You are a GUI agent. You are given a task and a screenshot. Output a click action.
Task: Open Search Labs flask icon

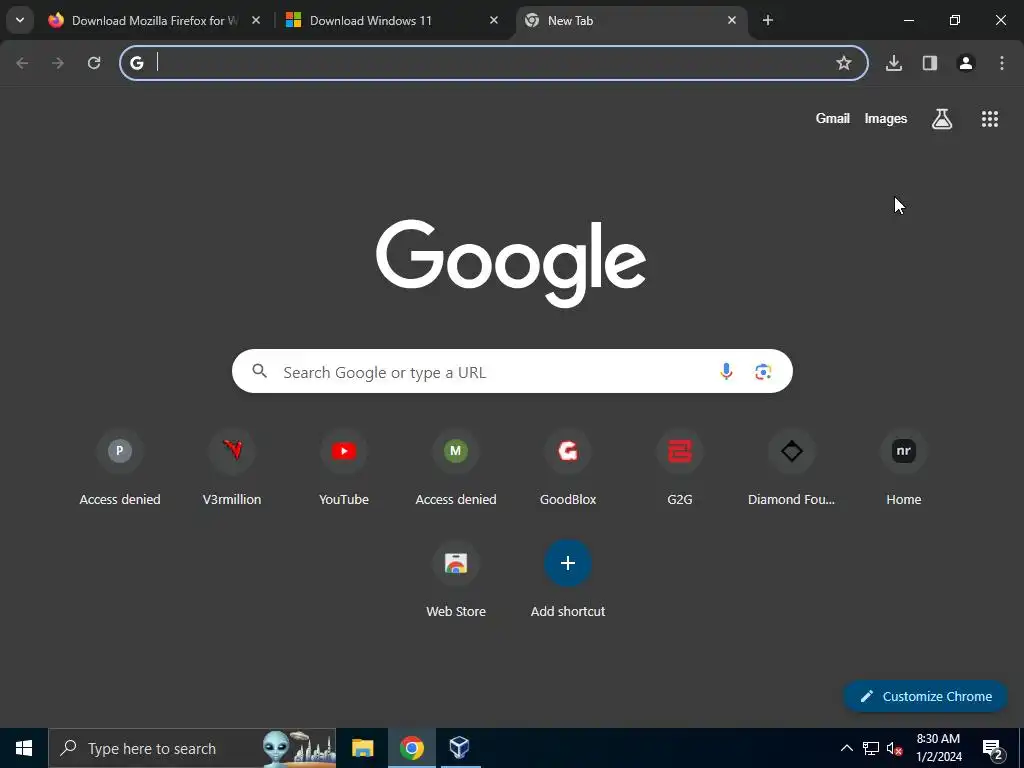coord(942,118)
